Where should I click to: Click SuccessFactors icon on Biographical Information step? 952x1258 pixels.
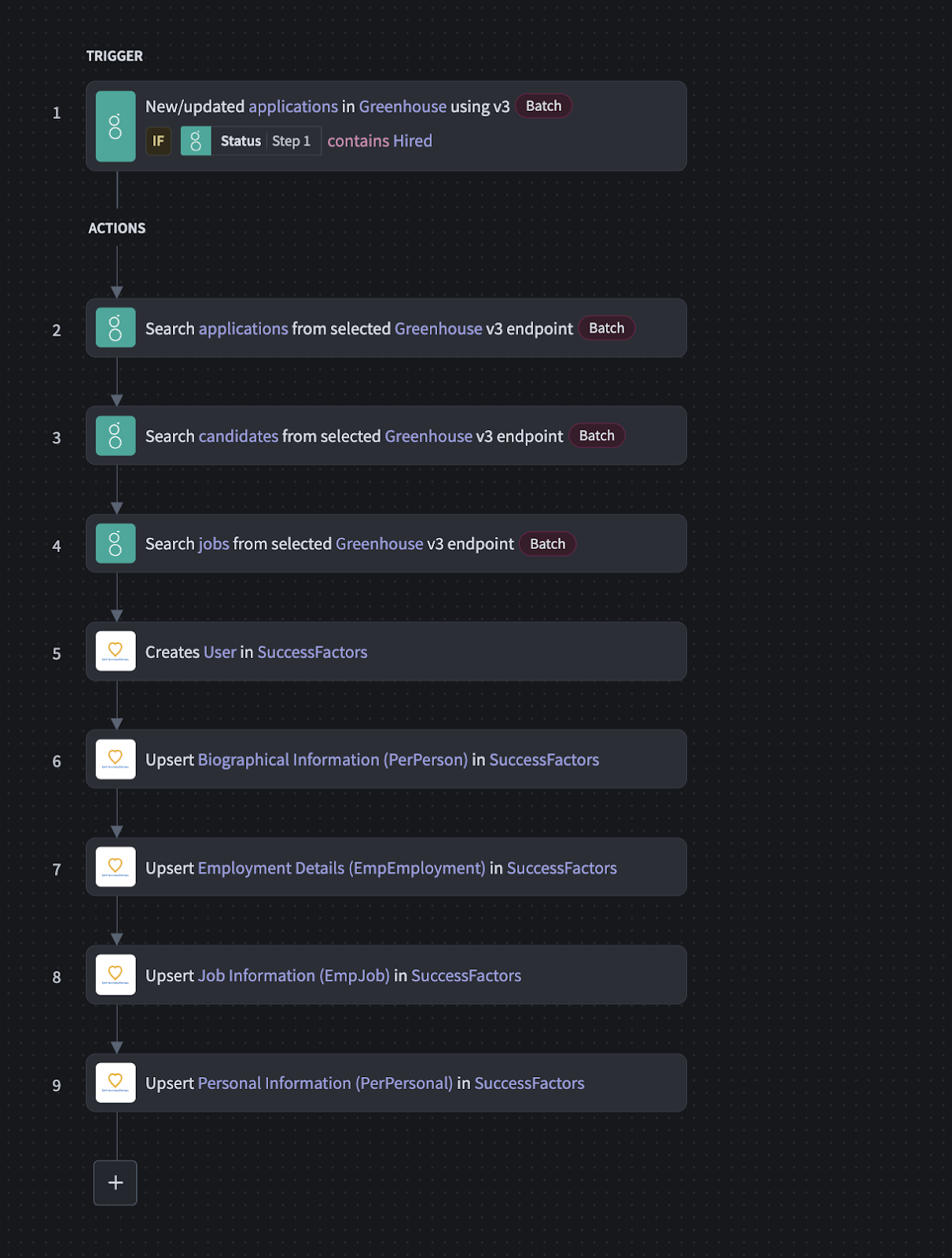point(116,760)
